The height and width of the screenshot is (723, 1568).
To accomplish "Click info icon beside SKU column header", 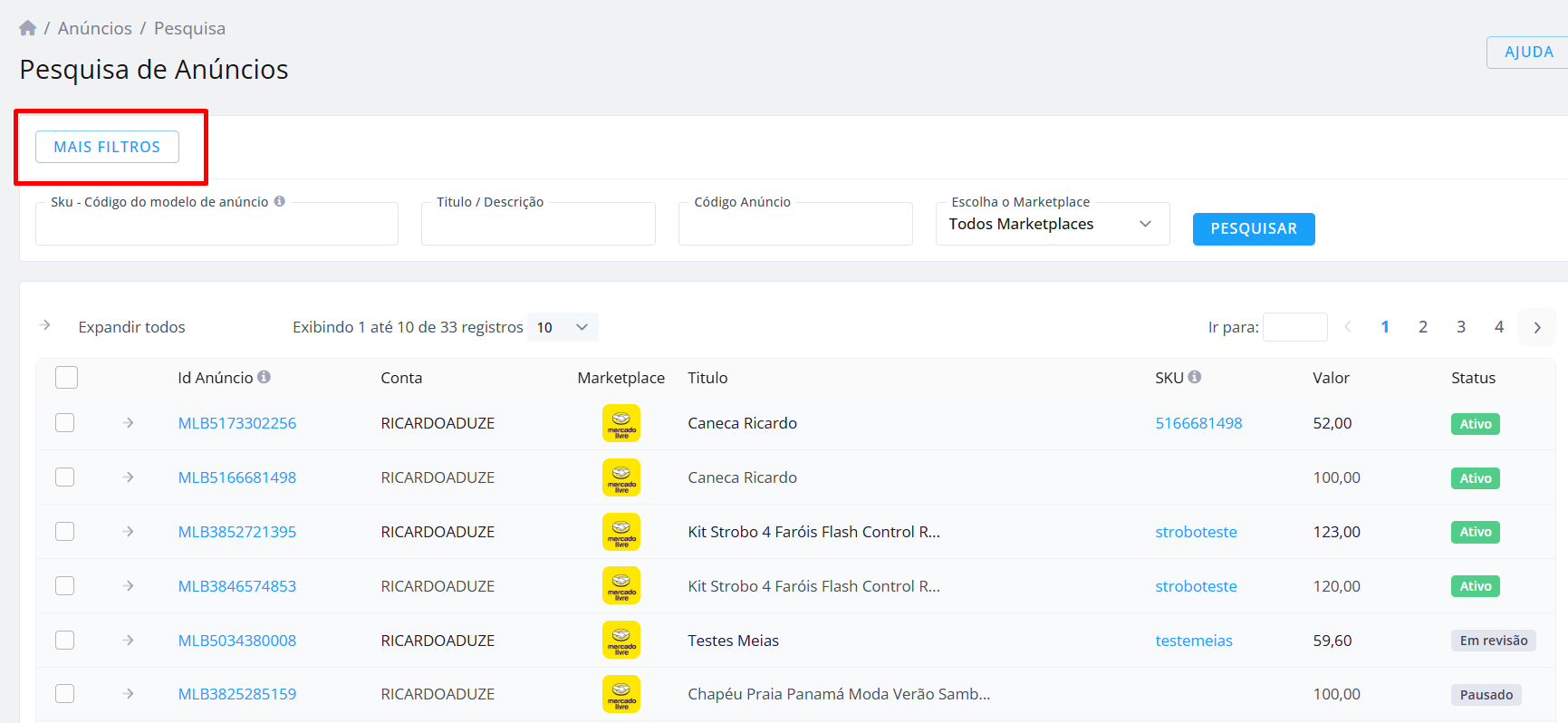I will 1195,377.
